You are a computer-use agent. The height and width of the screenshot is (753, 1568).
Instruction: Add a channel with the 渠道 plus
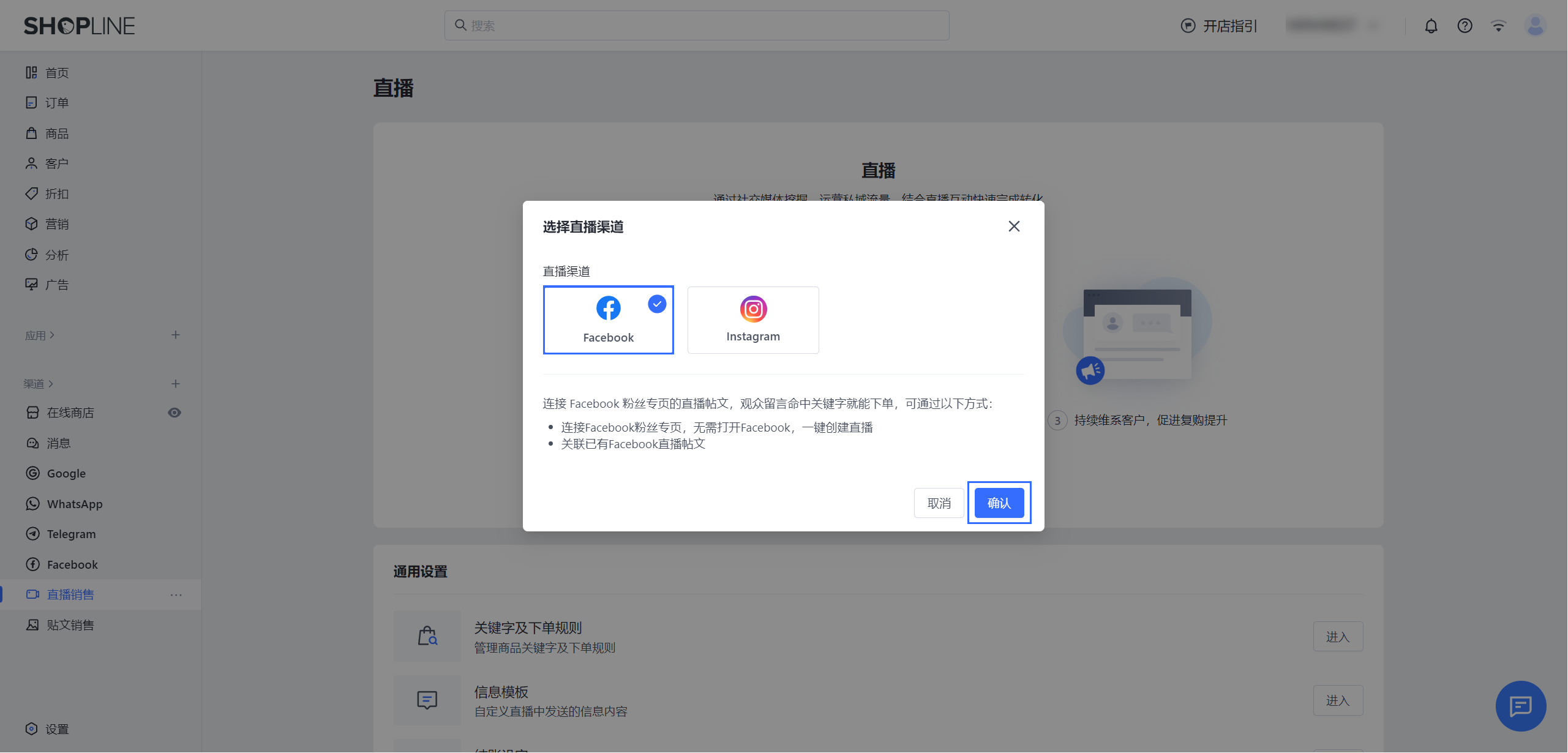coord(176,384)
